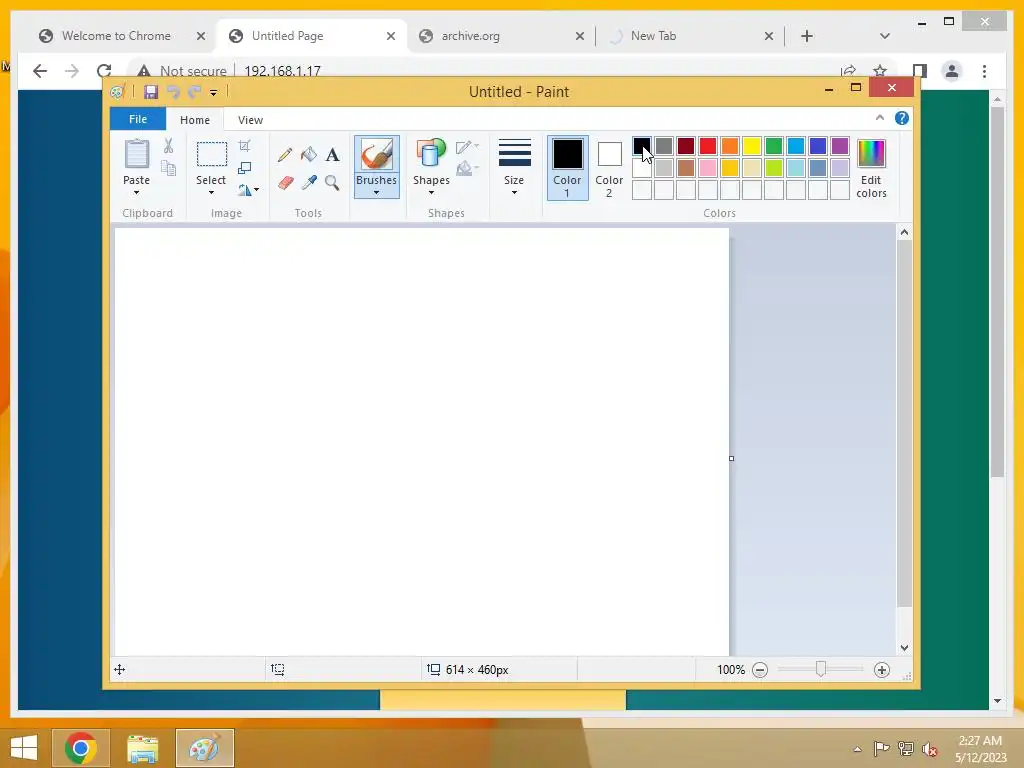This screenshot has height=768, width=1024.
Task: Activate Color 2 button
Action: click(x=609, y=168)
